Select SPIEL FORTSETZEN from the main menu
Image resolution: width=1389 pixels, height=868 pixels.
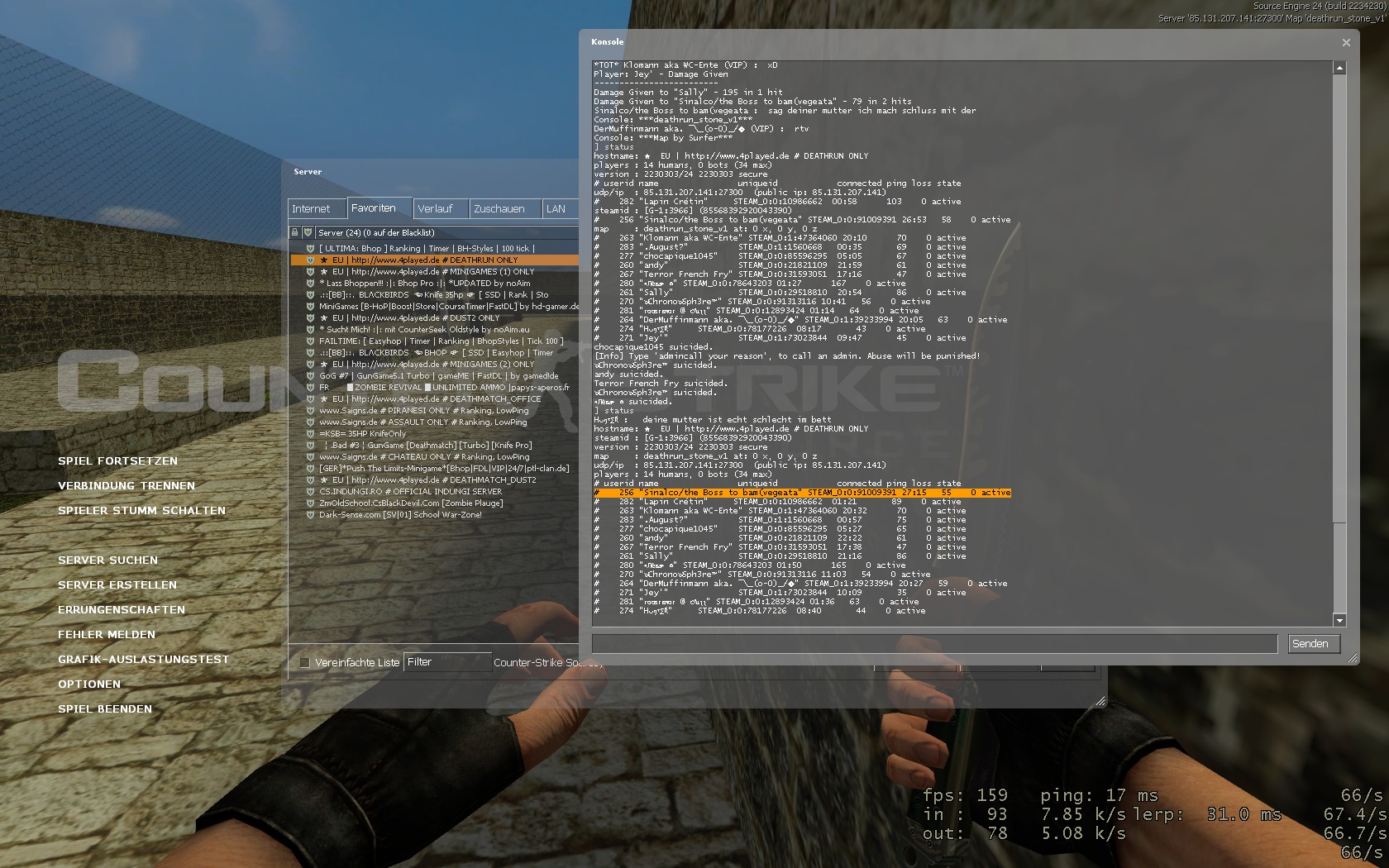click(117, 461)
